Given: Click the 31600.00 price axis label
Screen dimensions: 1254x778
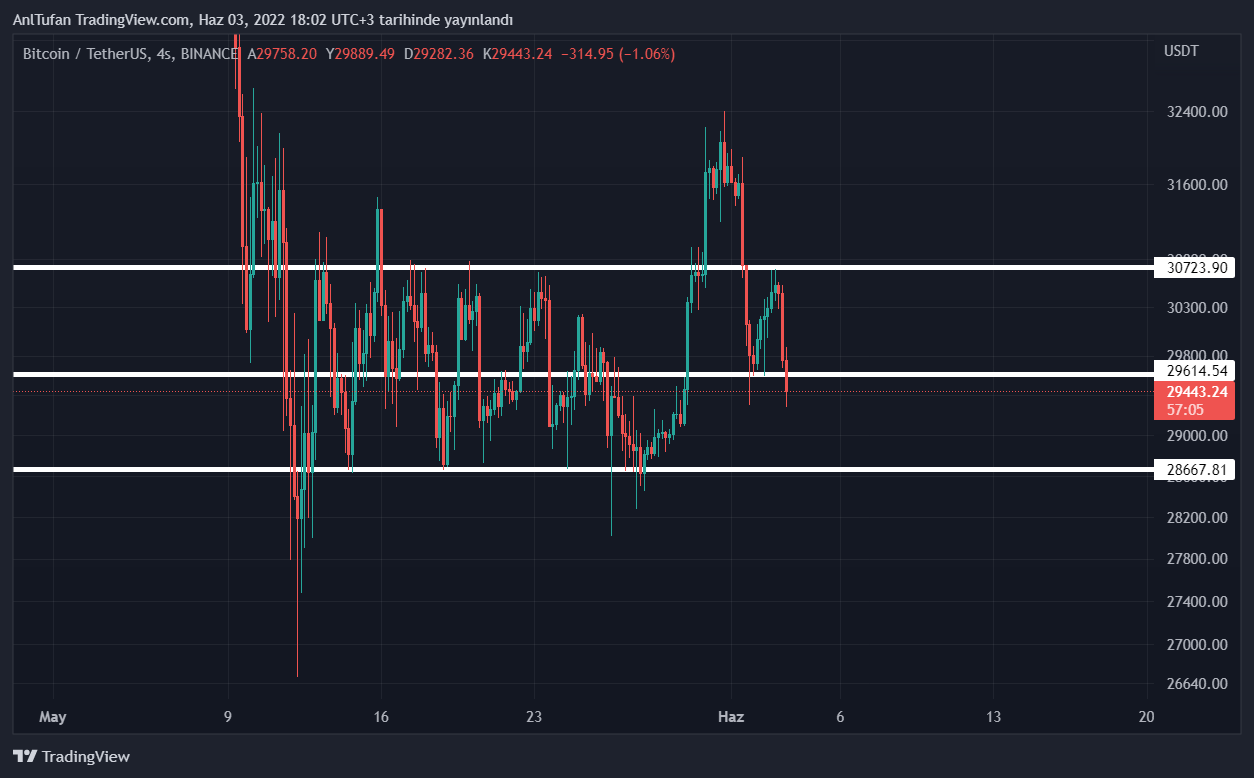Looking at the screenshot, I should [x=1195, y=185].
